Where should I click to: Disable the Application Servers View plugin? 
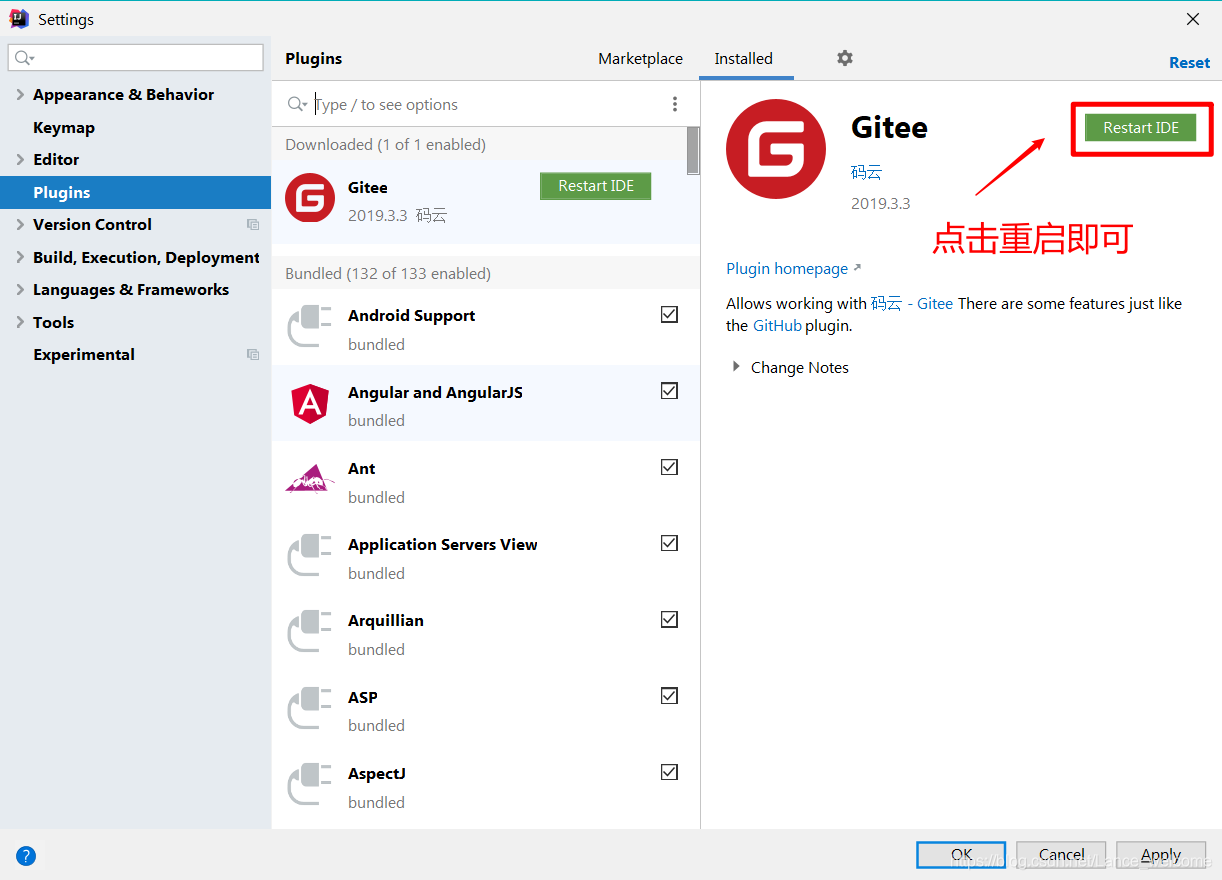coord(670,543)
